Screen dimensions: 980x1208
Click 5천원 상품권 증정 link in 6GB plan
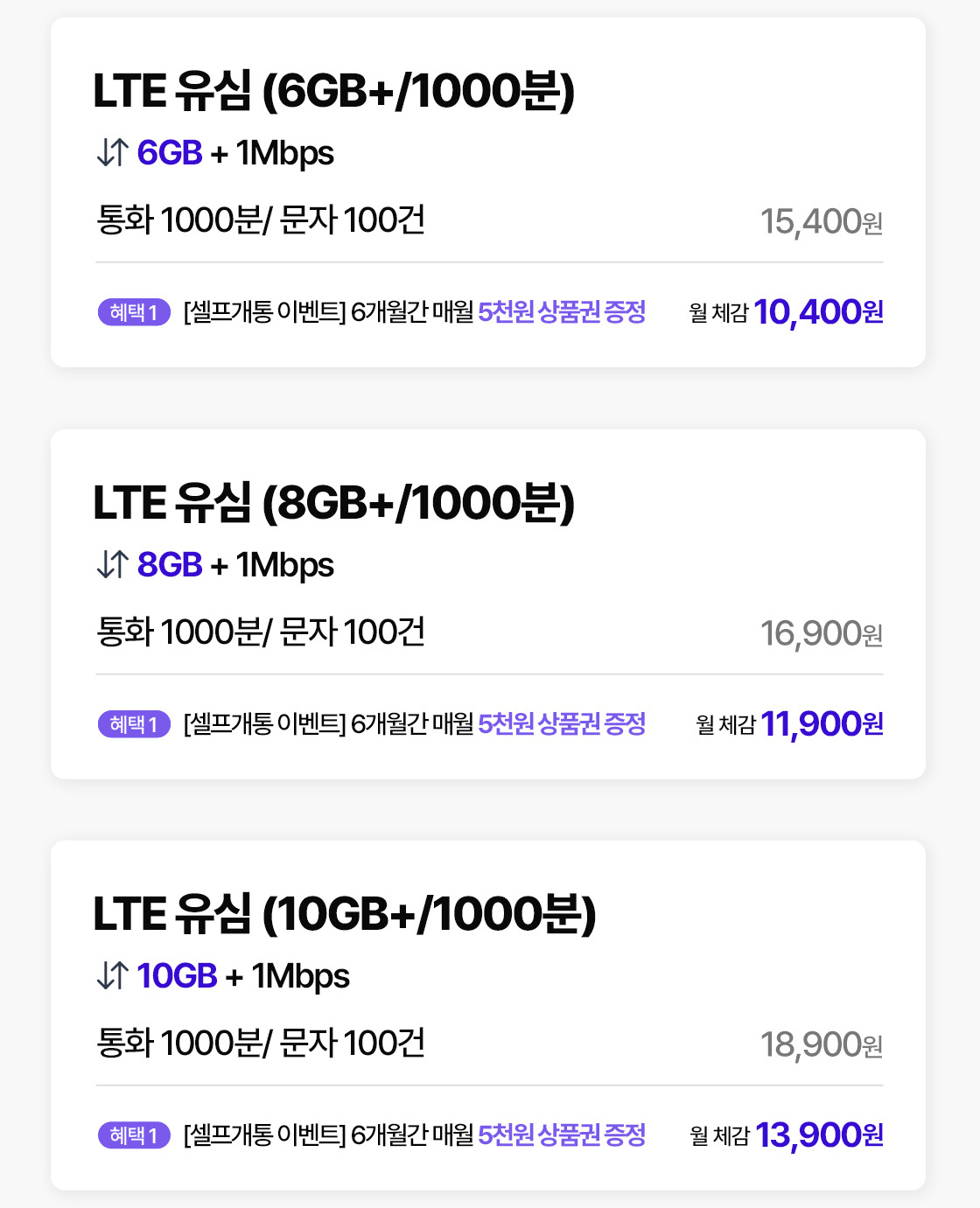click(x=562, y=312)
